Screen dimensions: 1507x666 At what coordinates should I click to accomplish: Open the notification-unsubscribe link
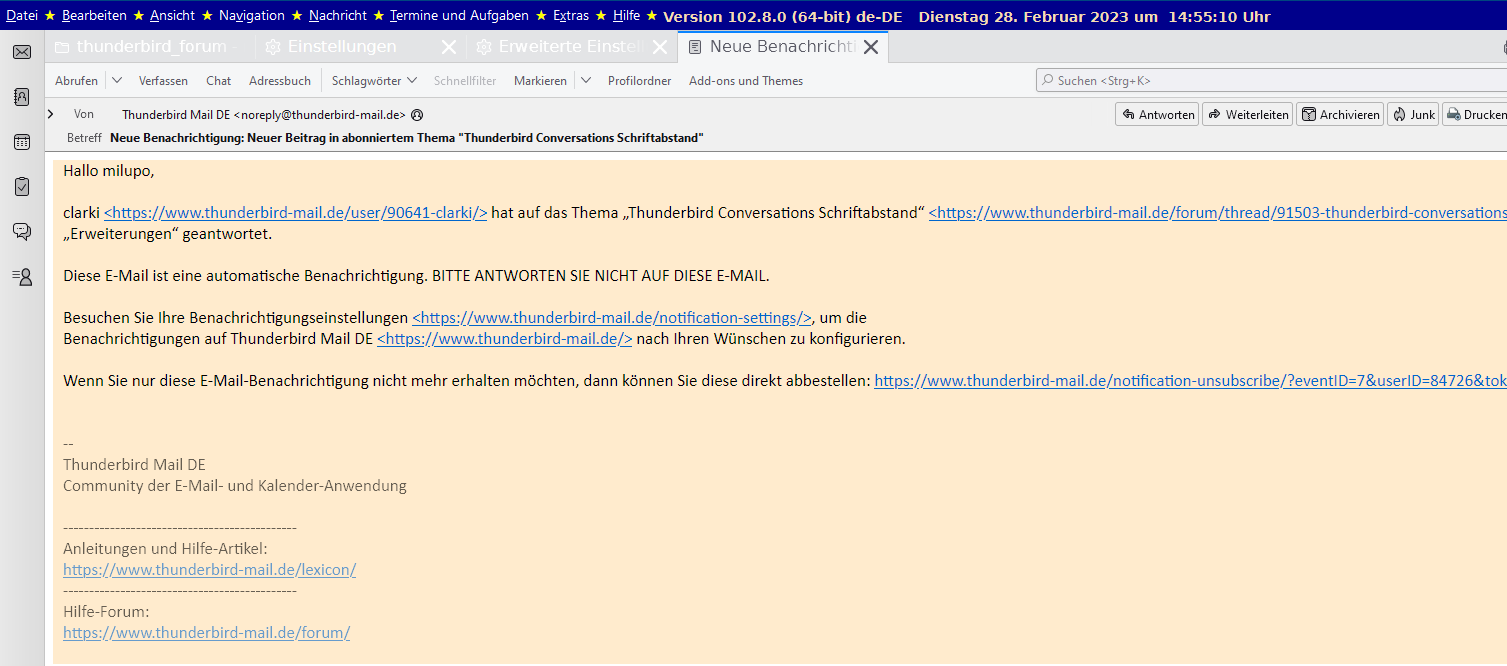1190,381
